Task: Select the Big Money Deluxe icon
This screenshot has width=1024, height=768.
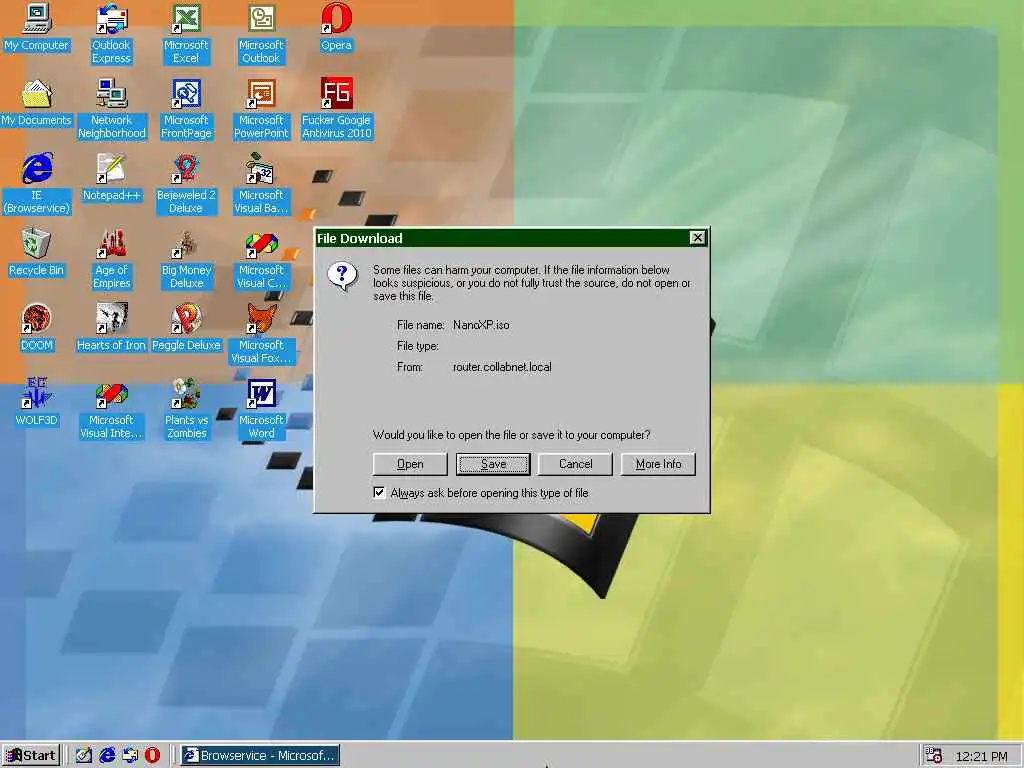Action: tap(186, 259)
